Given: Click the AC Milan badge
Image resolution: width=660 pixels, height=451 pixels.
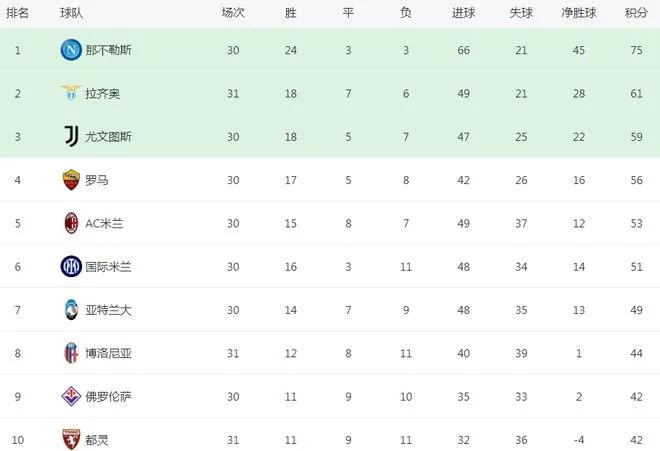Looking at the screenshot, I should (70, 223).
